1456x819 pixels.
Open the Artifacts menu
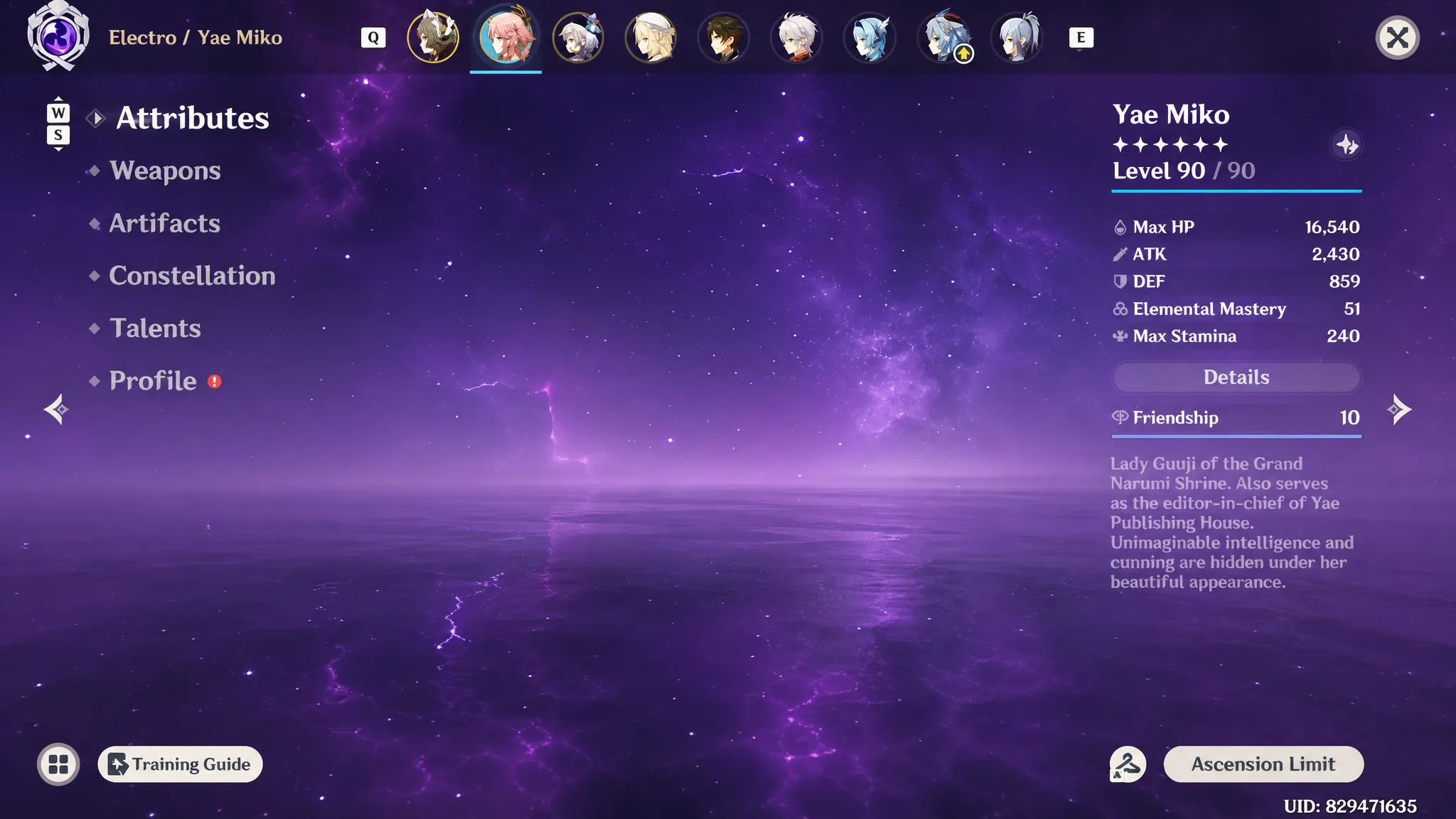click(164, 223)
